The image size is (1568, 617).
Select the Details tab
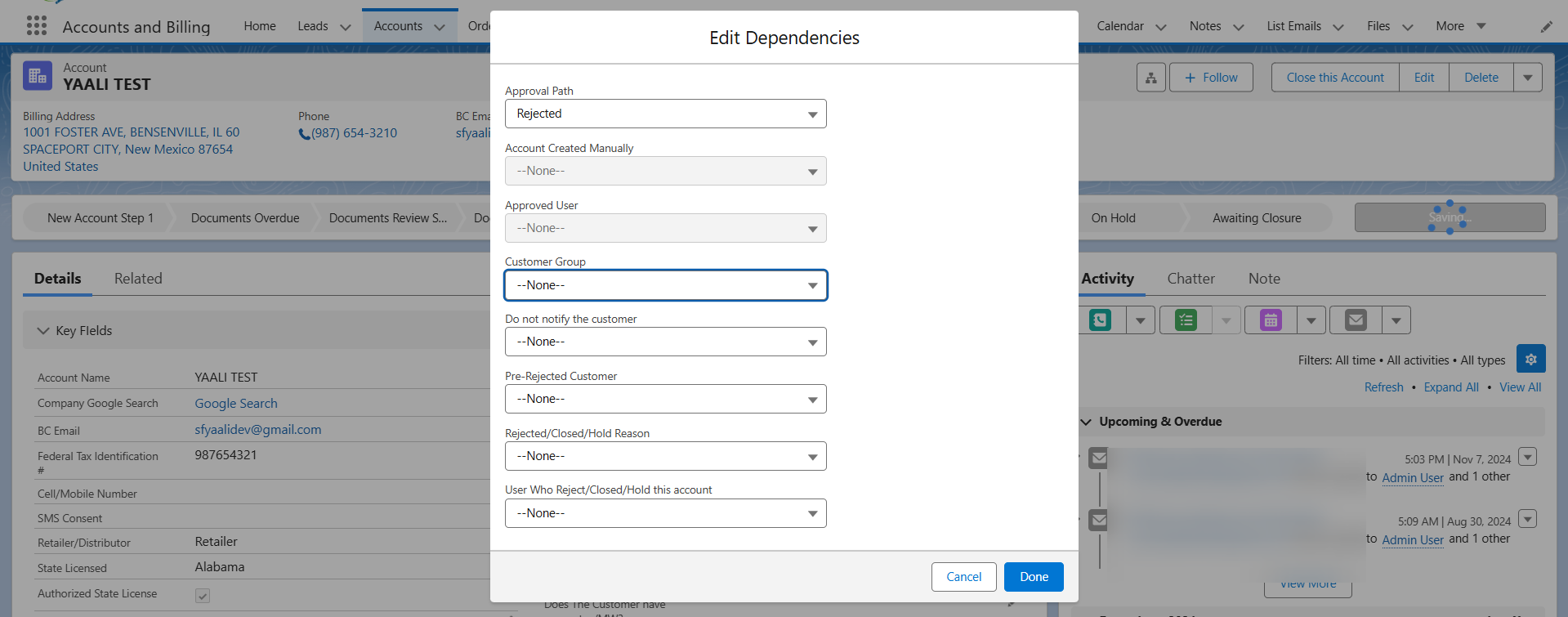(57, 279)
